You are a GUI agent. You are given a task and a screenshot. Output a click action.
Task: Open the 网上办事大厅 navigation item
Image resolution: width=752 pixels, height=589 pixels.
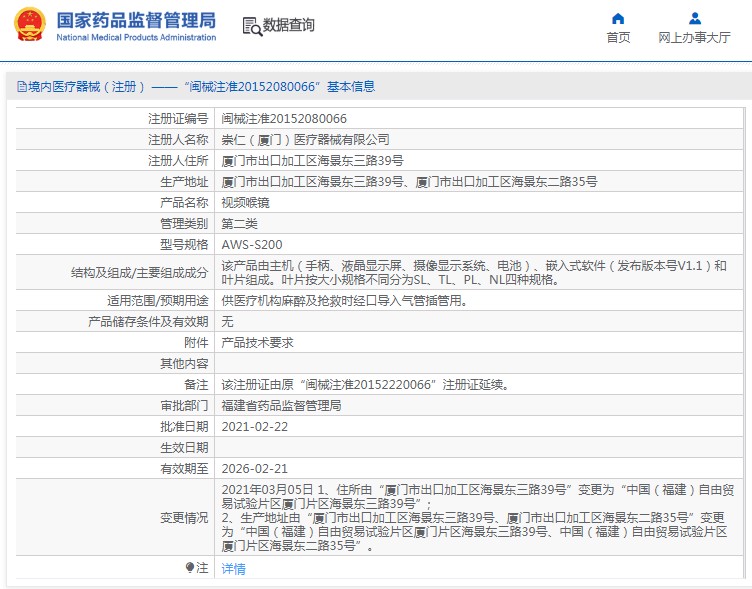pos(694,37)
